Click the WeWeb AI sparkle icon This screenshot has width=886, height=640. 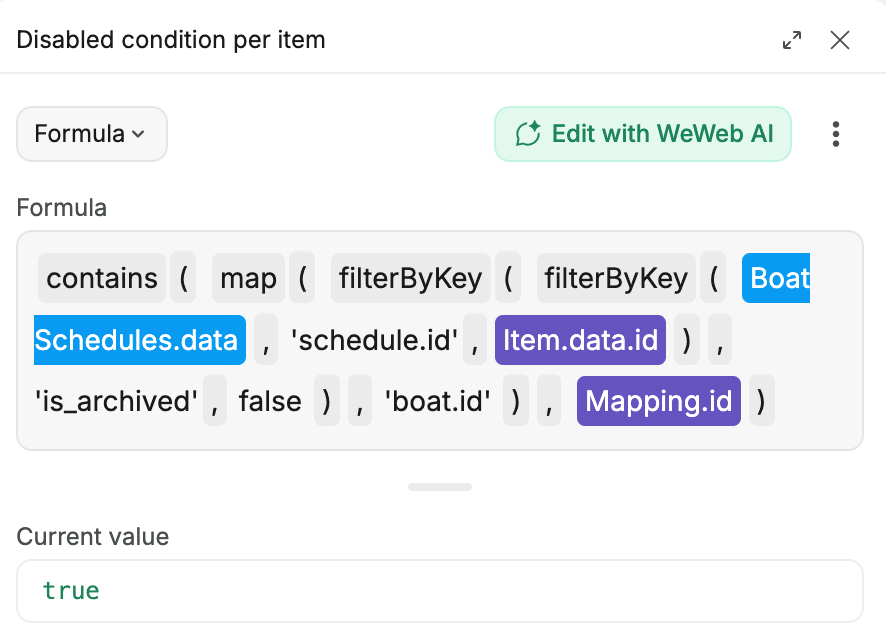coord(528,134)
